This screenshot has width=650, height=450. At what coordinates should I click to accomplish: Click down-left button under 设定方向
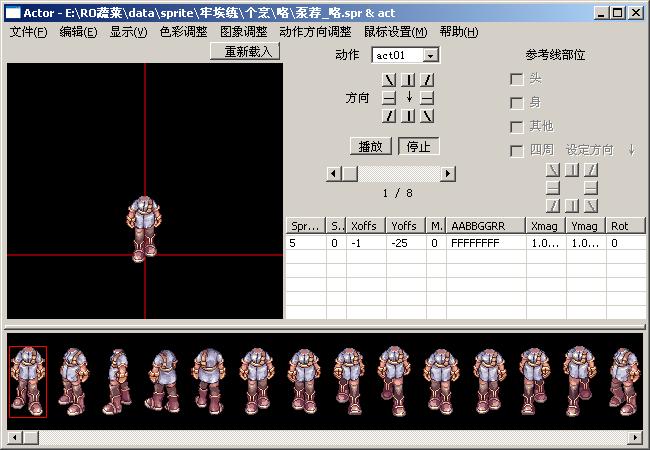coord(553,206)
